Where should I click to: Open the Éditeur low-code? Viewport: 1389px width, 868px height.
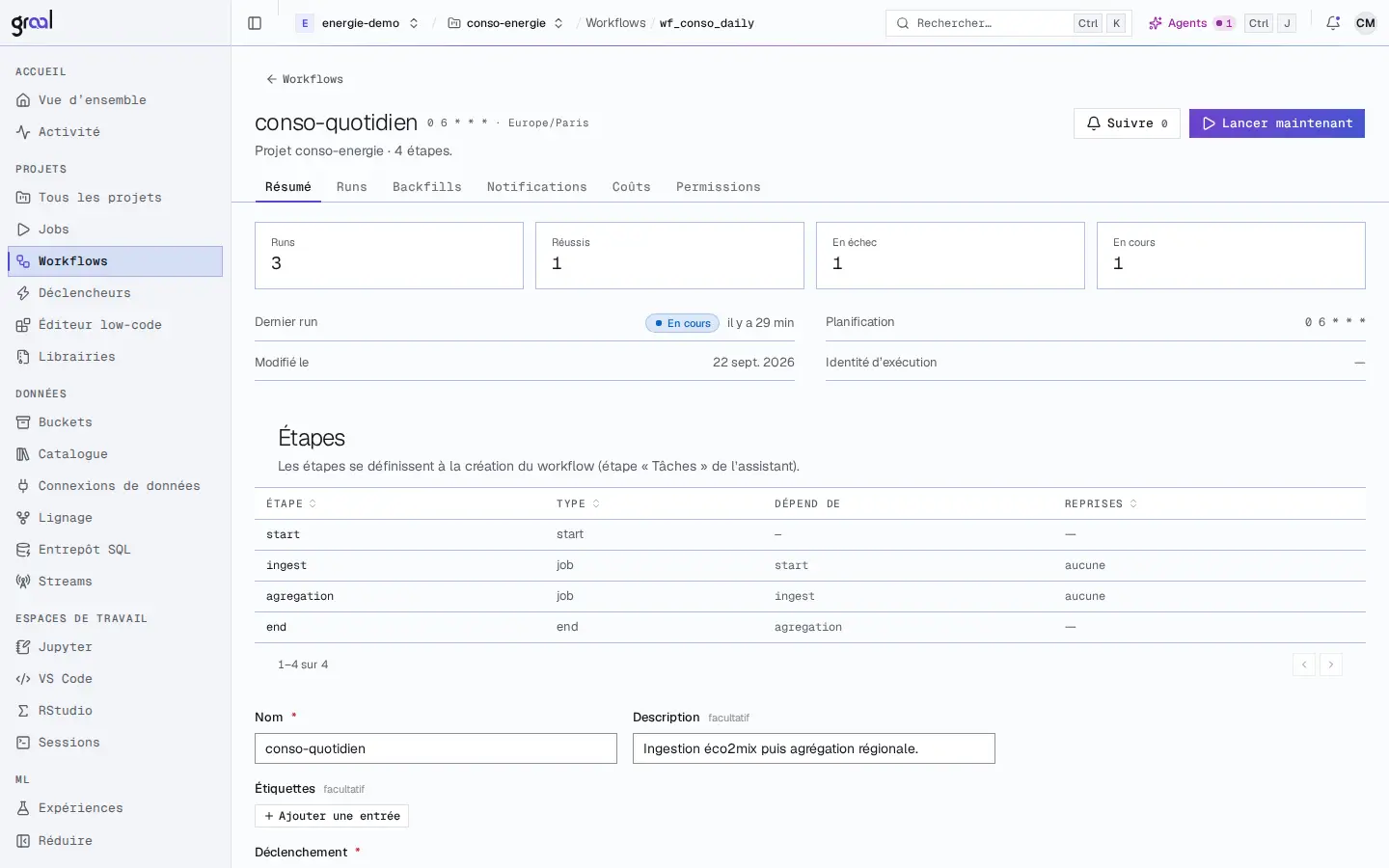pos(115,325)
